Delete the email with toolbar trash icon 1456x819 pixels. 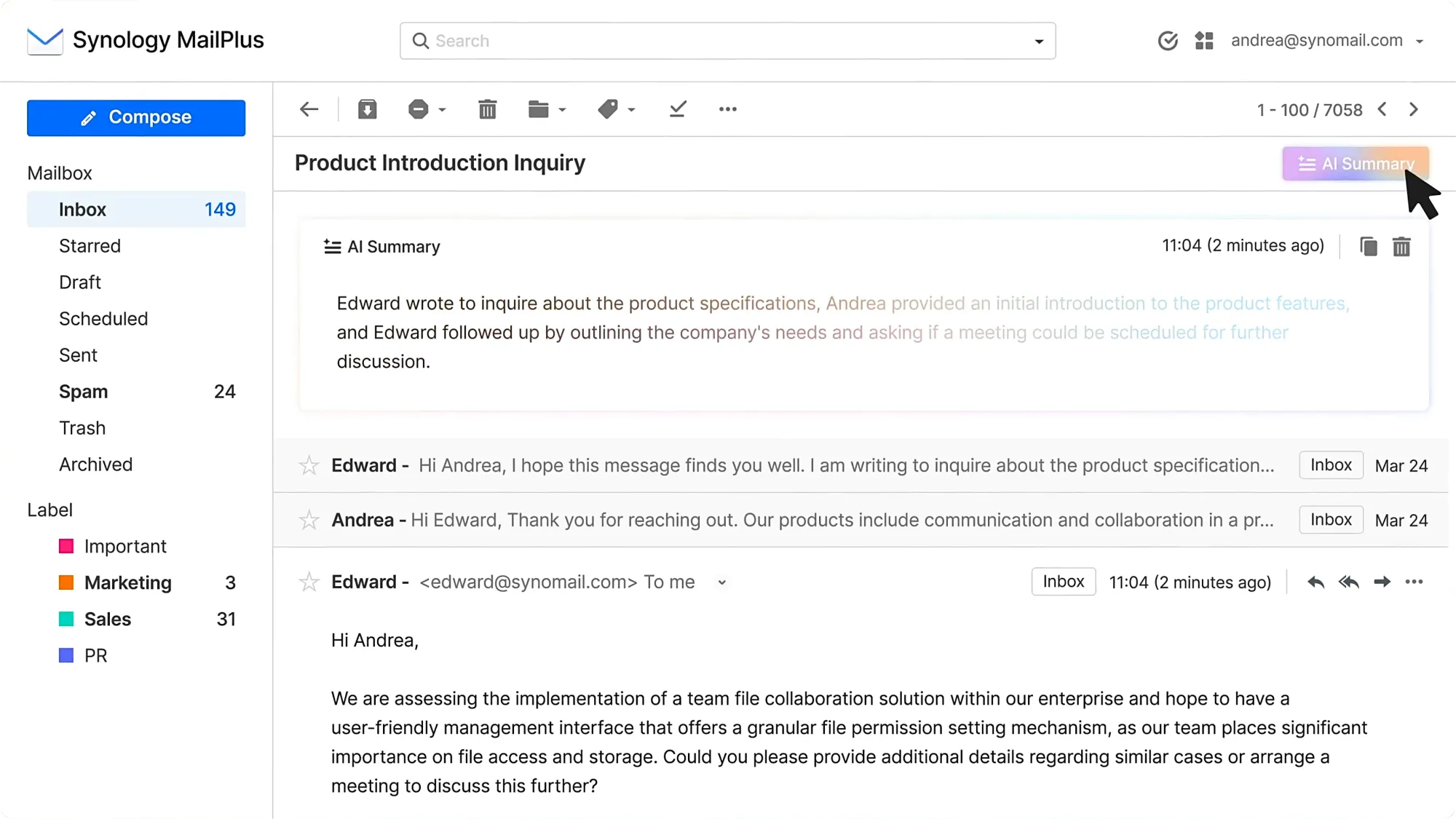pyautogui.click(x=488, y=109)
